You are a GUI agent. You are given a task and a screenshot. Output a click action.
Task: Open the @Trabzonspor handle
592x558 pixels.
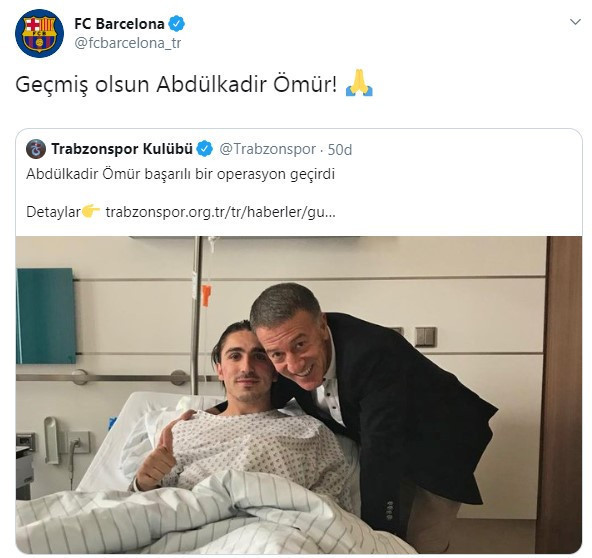[x=267, y=149]
